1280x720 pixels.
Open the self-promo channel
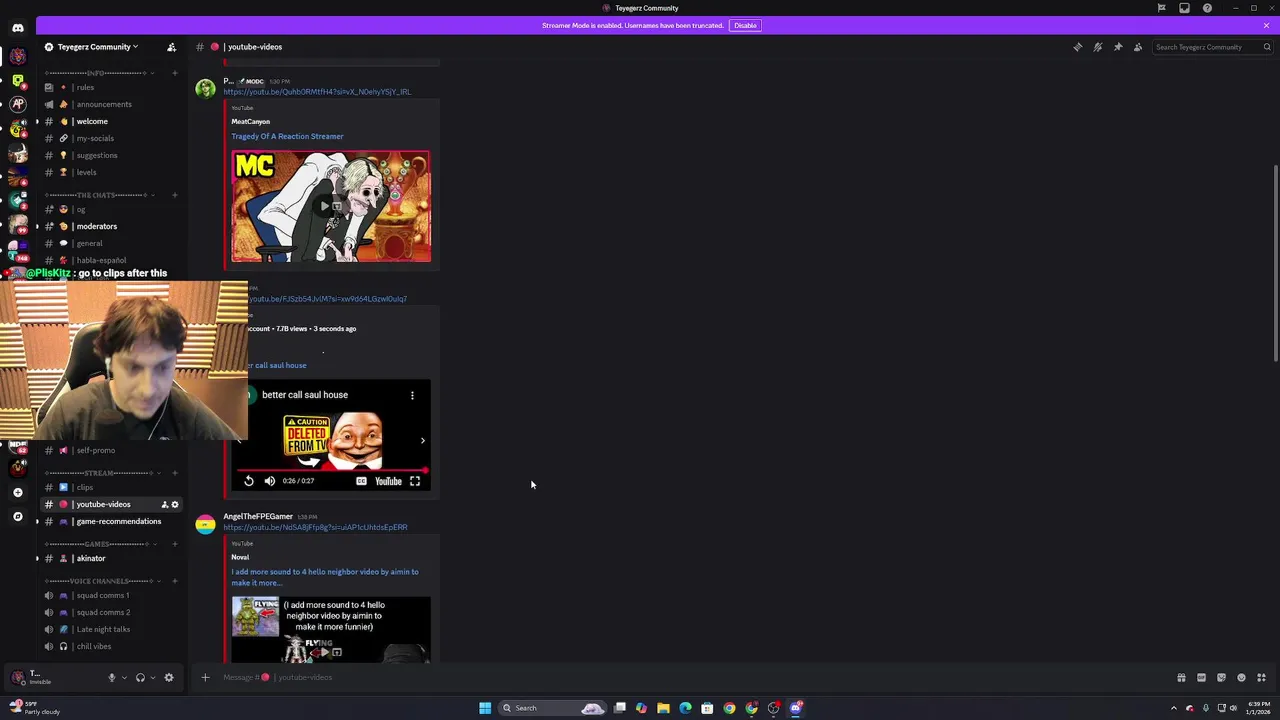coord(110,450)
